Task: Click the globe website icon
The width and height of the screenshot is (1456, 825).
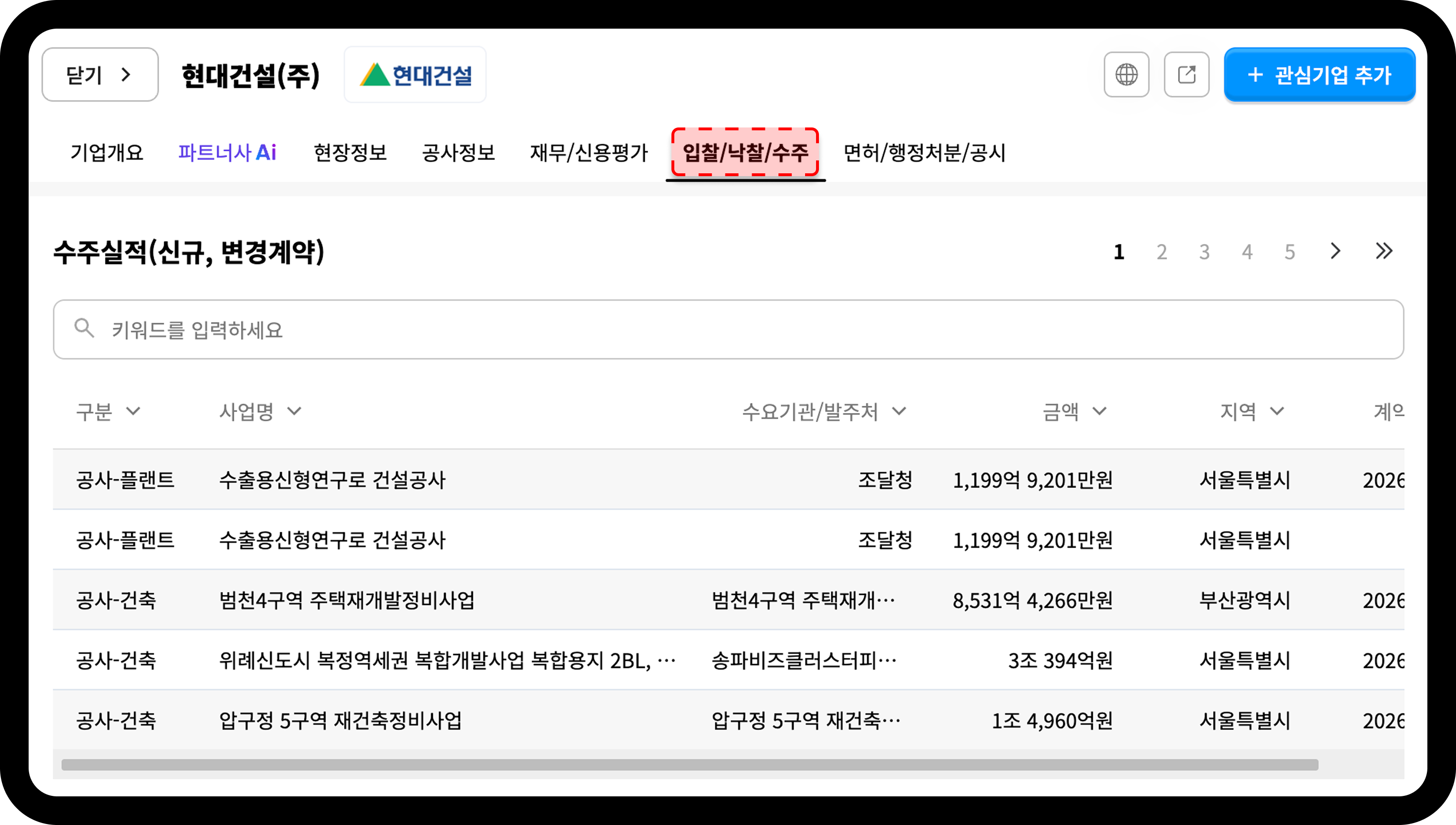Action: (1126, 75)
